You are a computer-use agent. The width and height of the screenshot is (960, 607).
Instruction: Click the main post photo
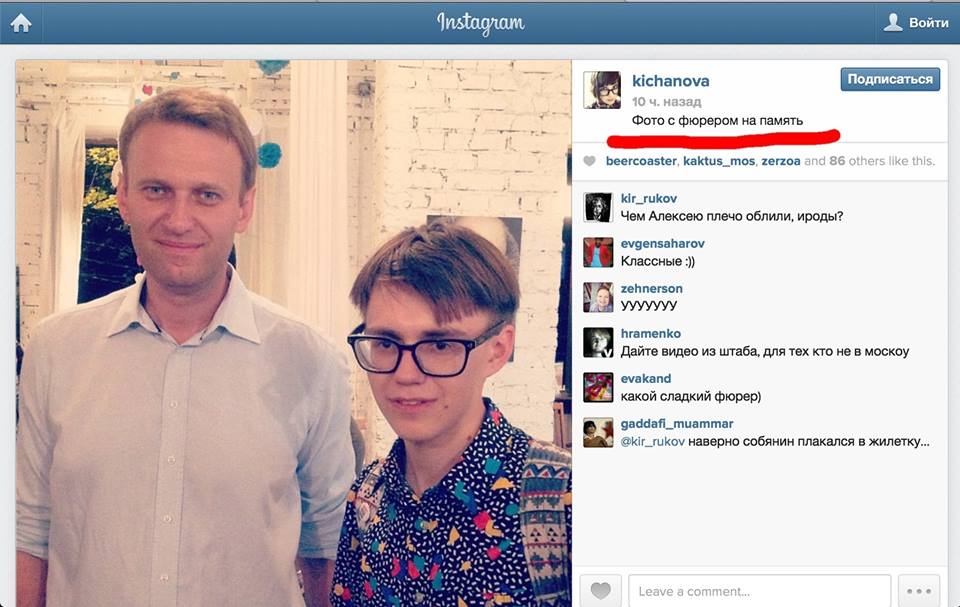pyautogui.click(x=293, y=333)
